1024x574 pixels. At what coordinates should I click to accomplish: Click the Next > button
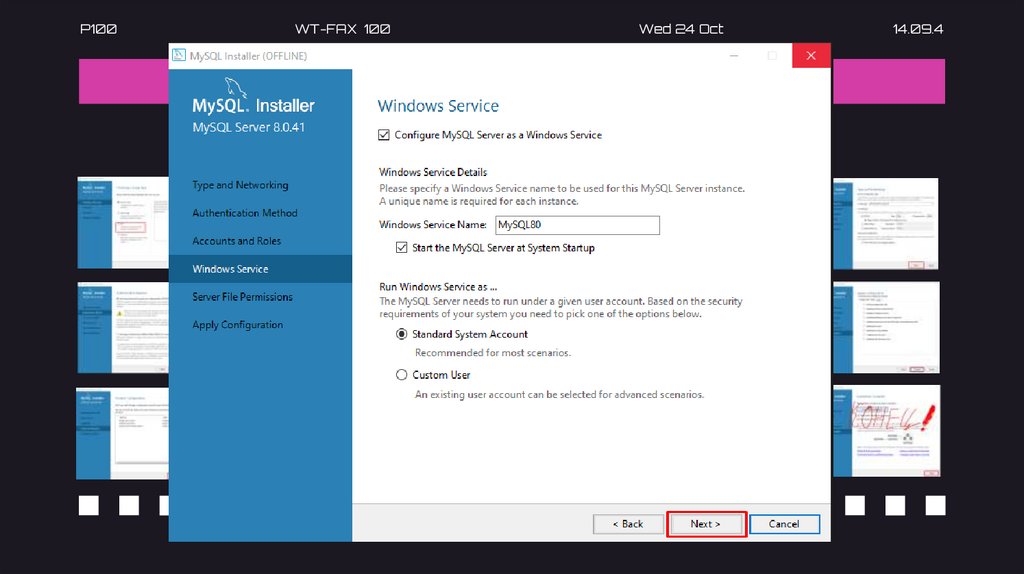click(706, 524)
